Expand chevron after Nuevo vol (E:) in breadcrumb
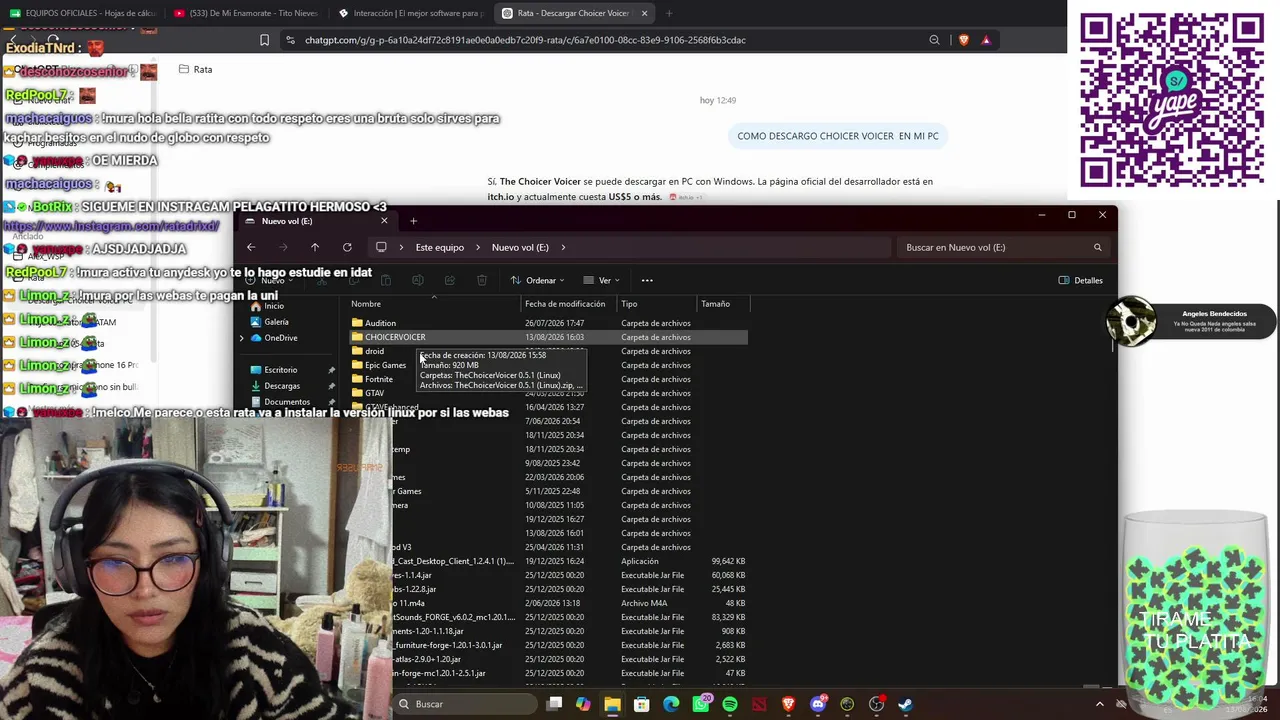 (563, 247)
